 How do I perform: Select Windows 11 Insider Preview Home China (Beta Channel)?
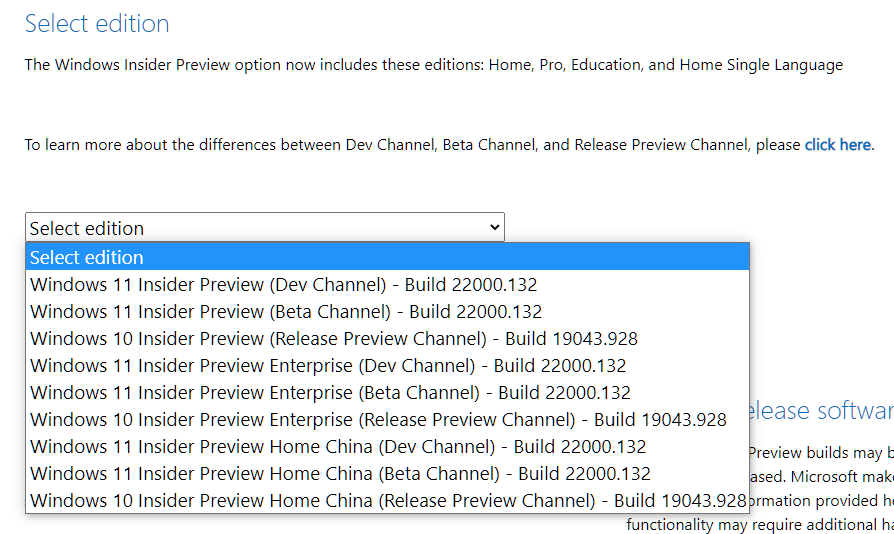[387, 474]
